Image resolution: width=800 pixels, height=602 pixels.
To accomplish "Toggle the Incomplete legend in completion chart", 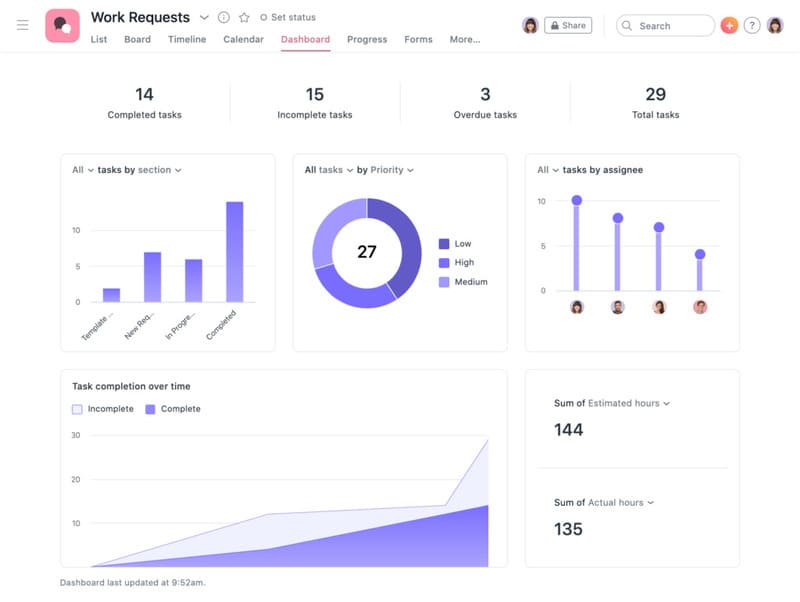I will pos(105,408).
